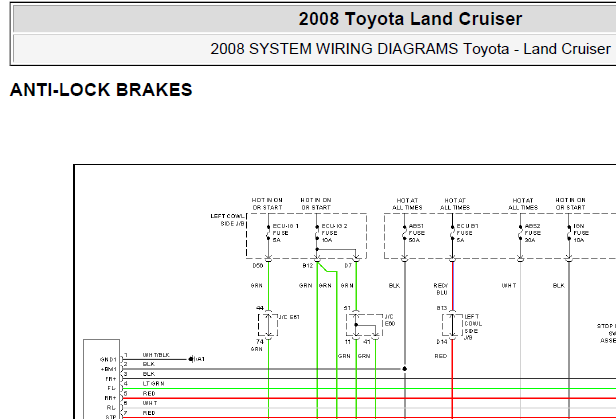Click 'HOT IN ON OR START' above ECU-IG 1 fuse
The width and height of the screenshot is (616, 419).
click(267, 204)
